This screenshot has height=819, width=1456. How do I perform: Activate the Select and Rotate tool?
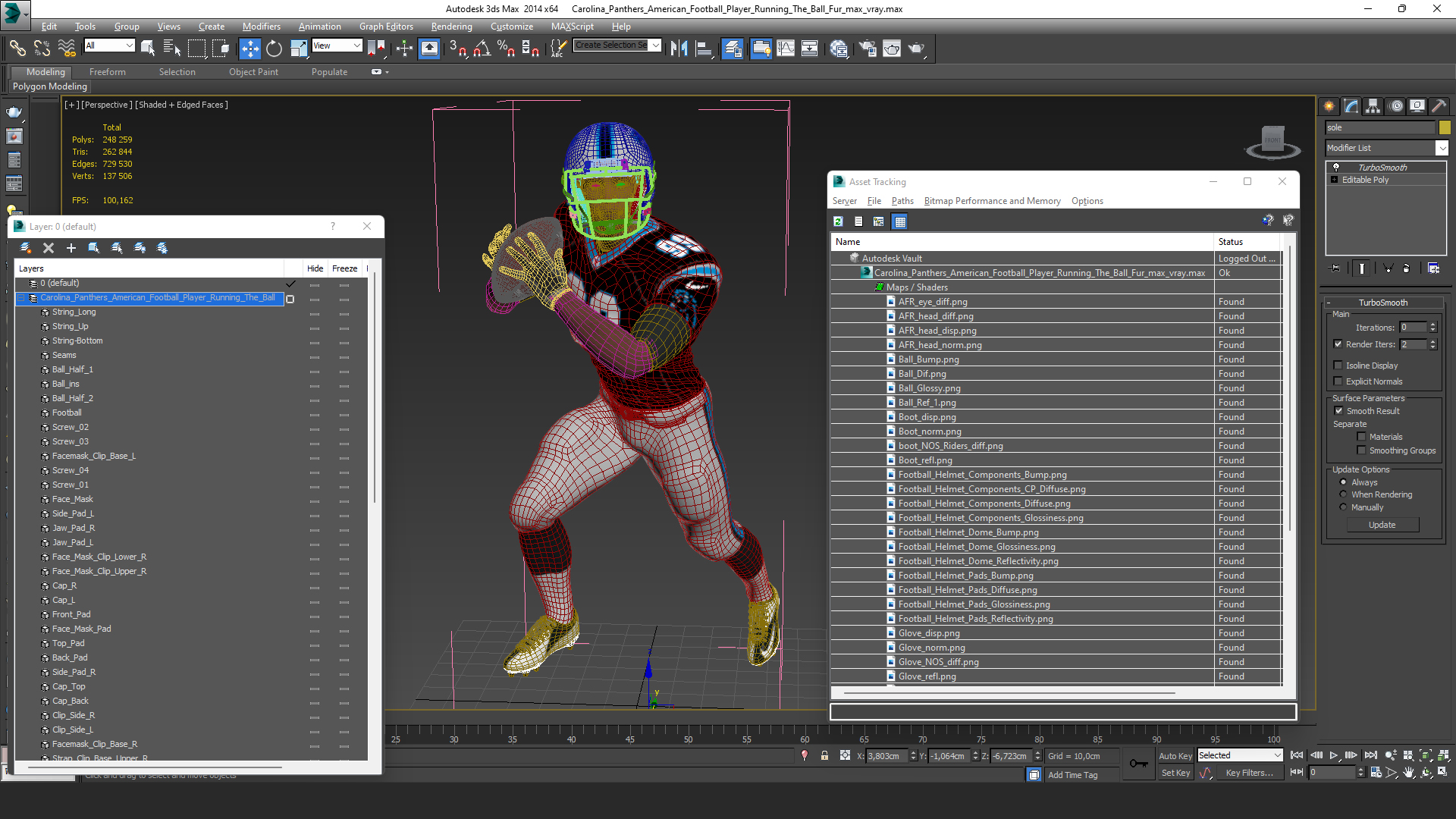pyautogui.click(x=274, y=49)
